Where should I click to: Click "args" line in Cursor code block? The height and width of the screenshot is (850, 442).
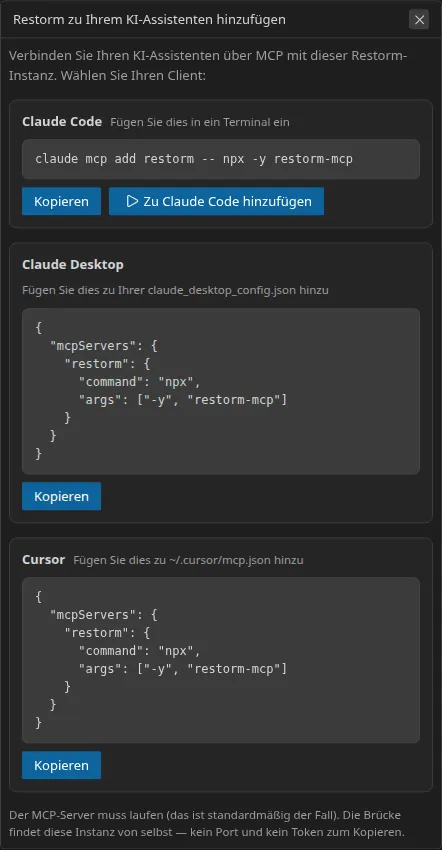pyautogui.click(x=183, y=669)
